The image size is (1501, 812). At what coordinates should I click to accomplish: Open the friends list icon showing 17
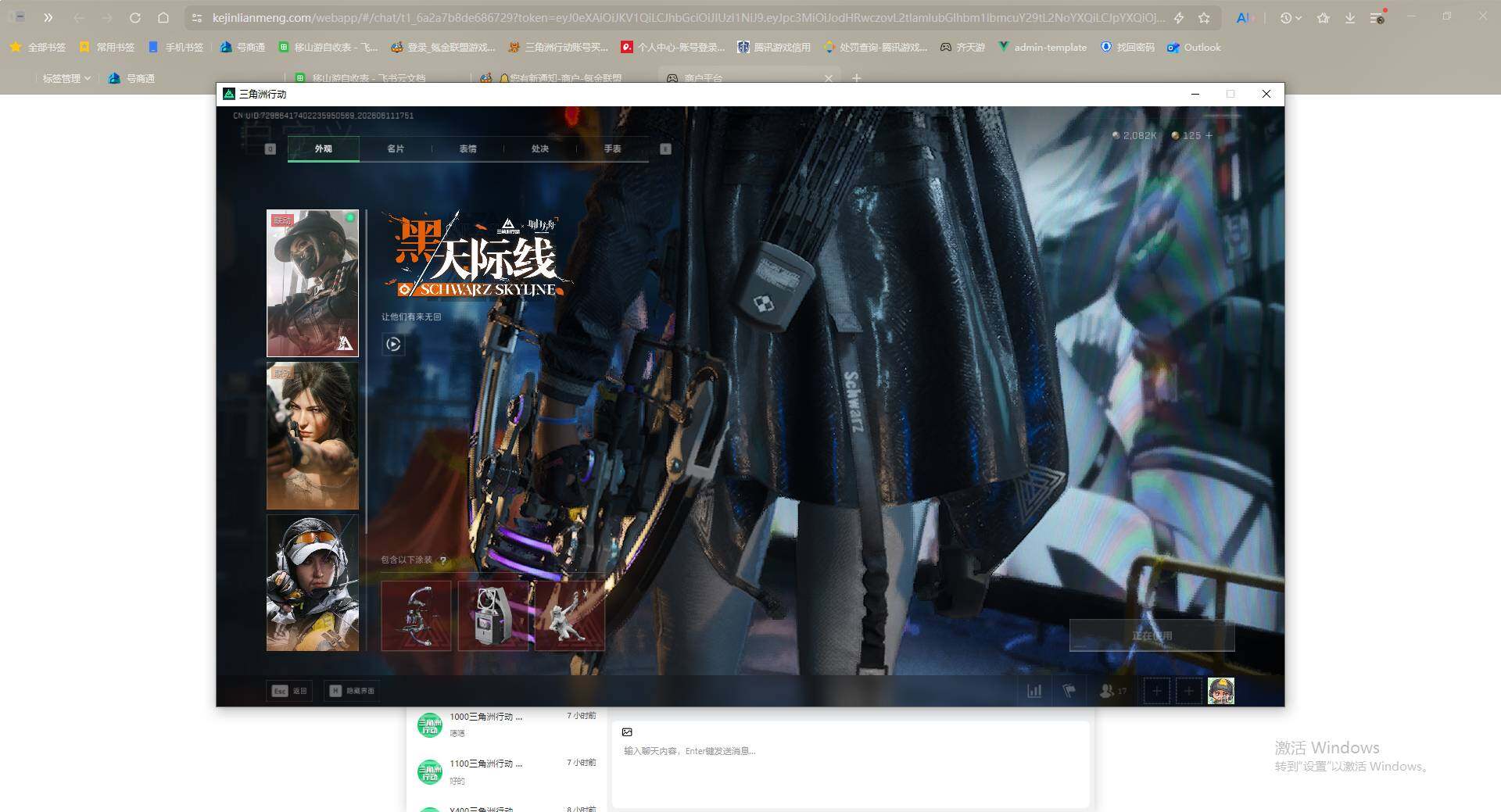tap(1113, 691)
